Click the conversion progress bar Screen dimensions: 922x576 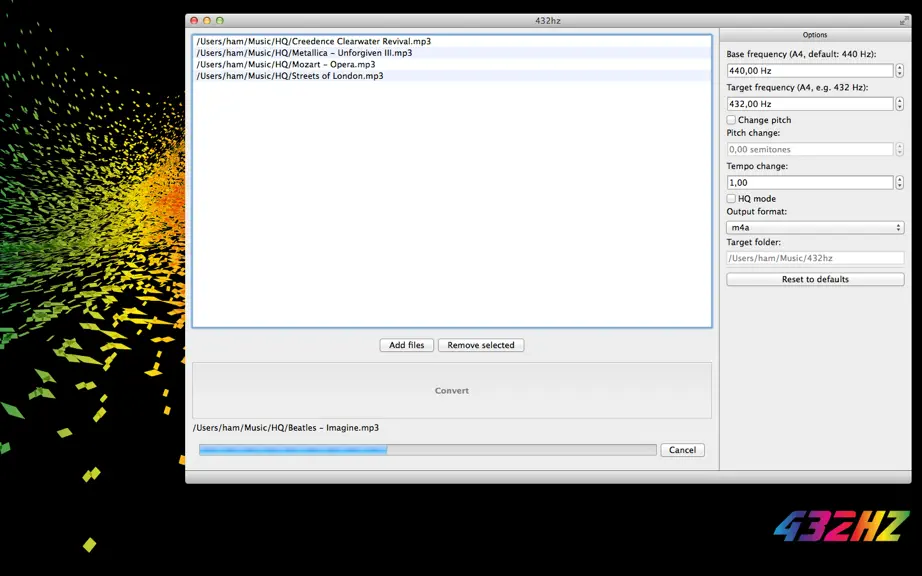[427, 450]
